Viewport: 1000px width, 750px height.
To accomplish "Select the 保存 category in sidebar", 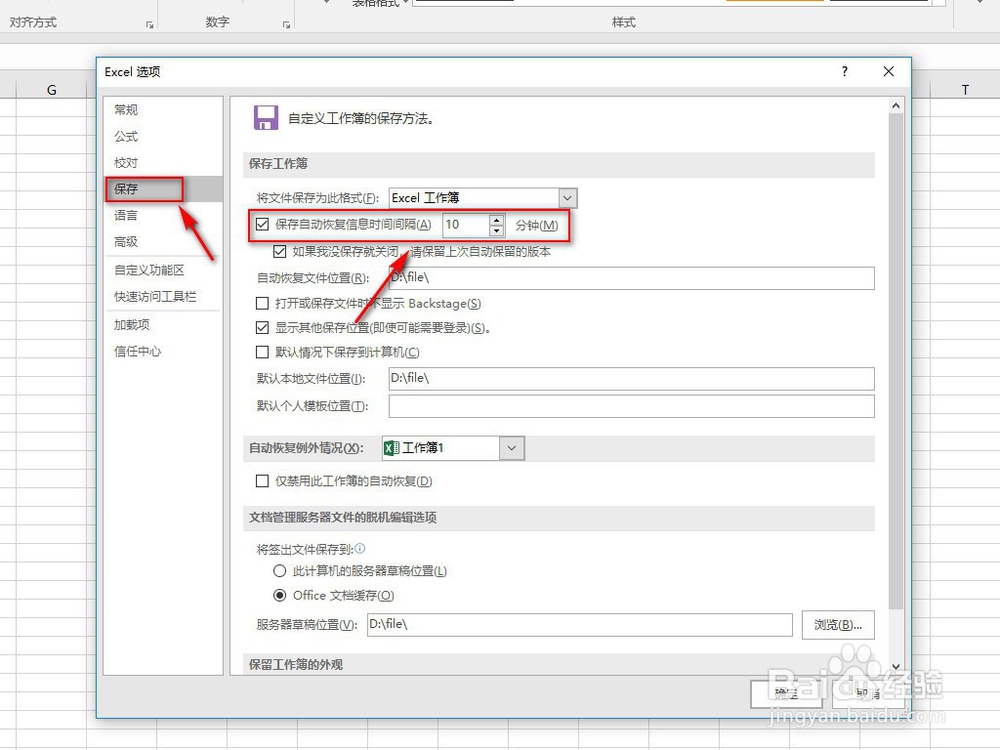I will click(163, 189).
